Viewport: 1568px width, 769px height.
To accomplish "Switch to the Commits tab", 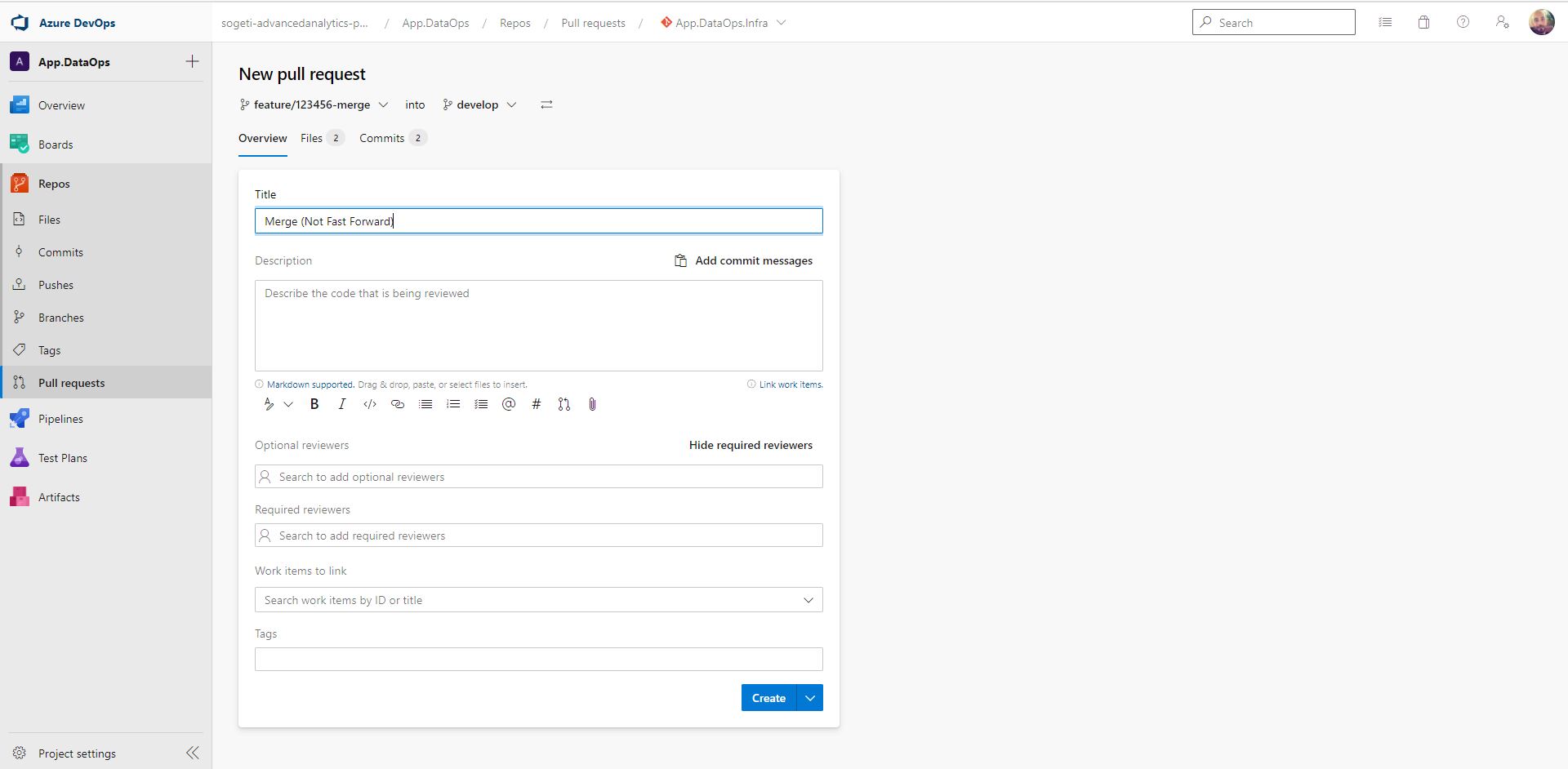I will coord(381,138).
